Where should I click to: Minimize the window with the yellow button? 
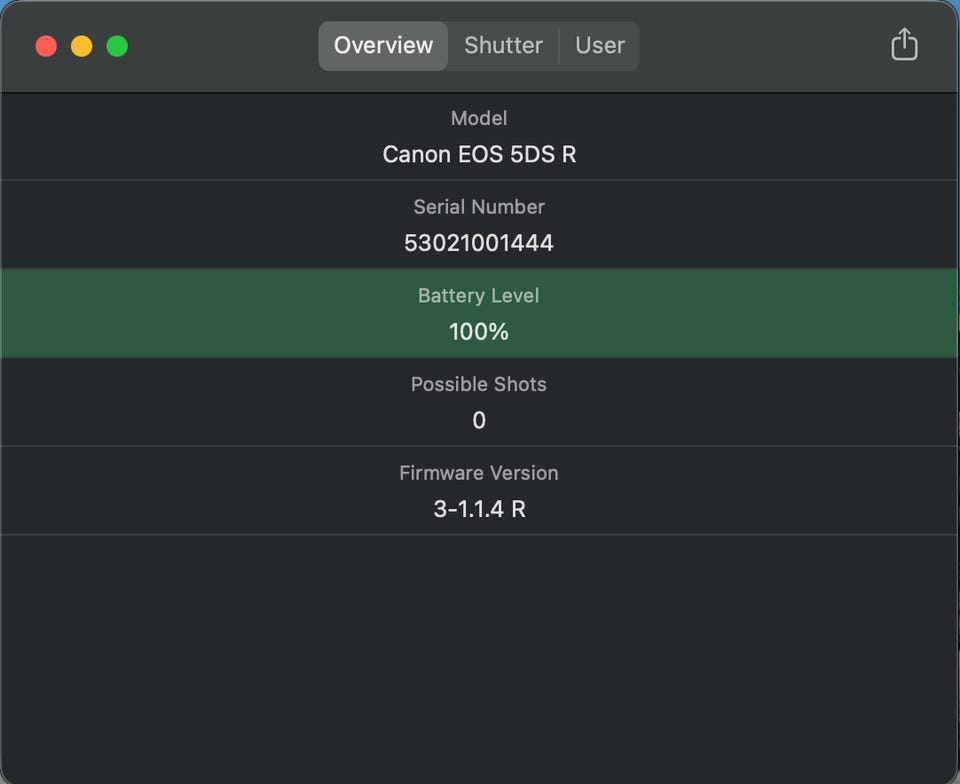click(82, 46)
